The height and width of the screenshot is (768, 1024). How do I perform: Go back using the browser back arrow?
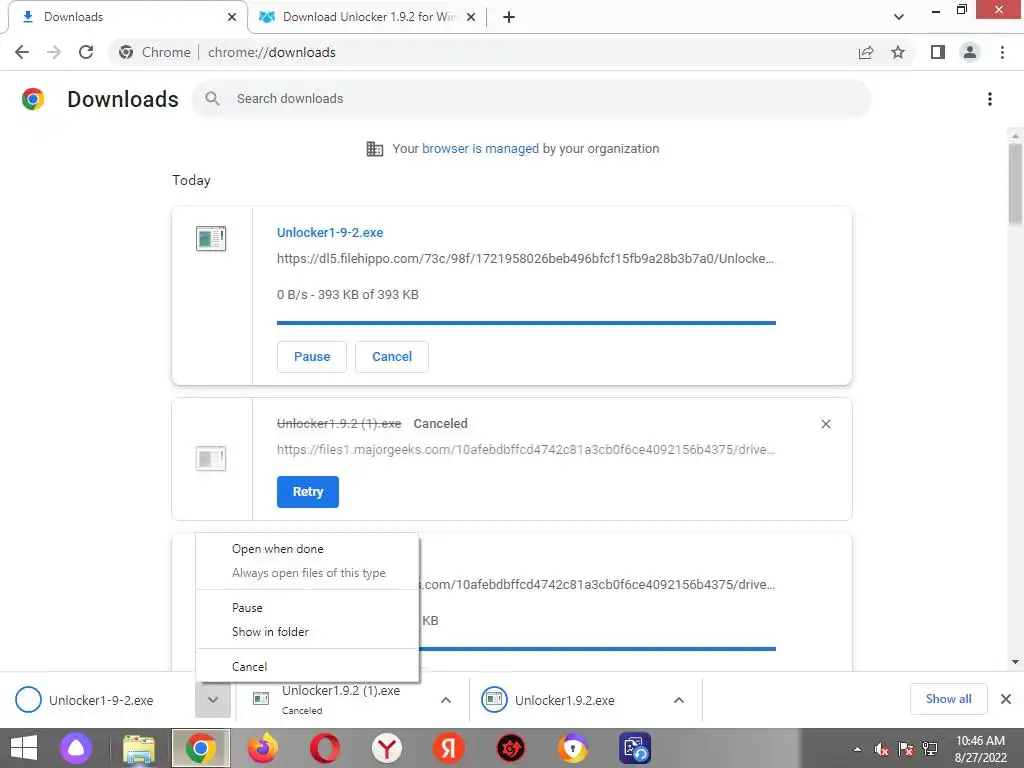click(22, 52)
